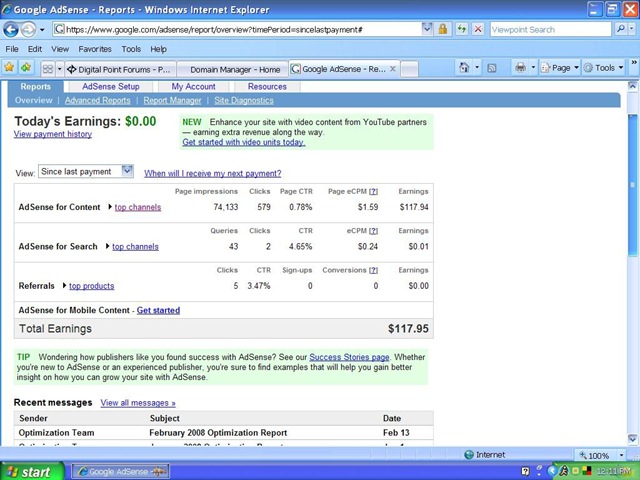Click View payment history link

[x=53, y=134]
